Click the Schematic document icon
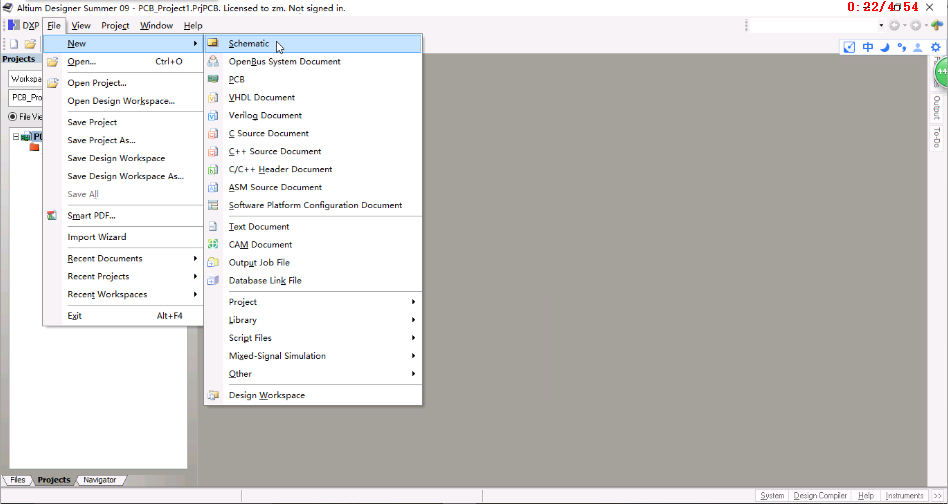The height and width of the screenshot is (504, 948). tap(213, 44)
